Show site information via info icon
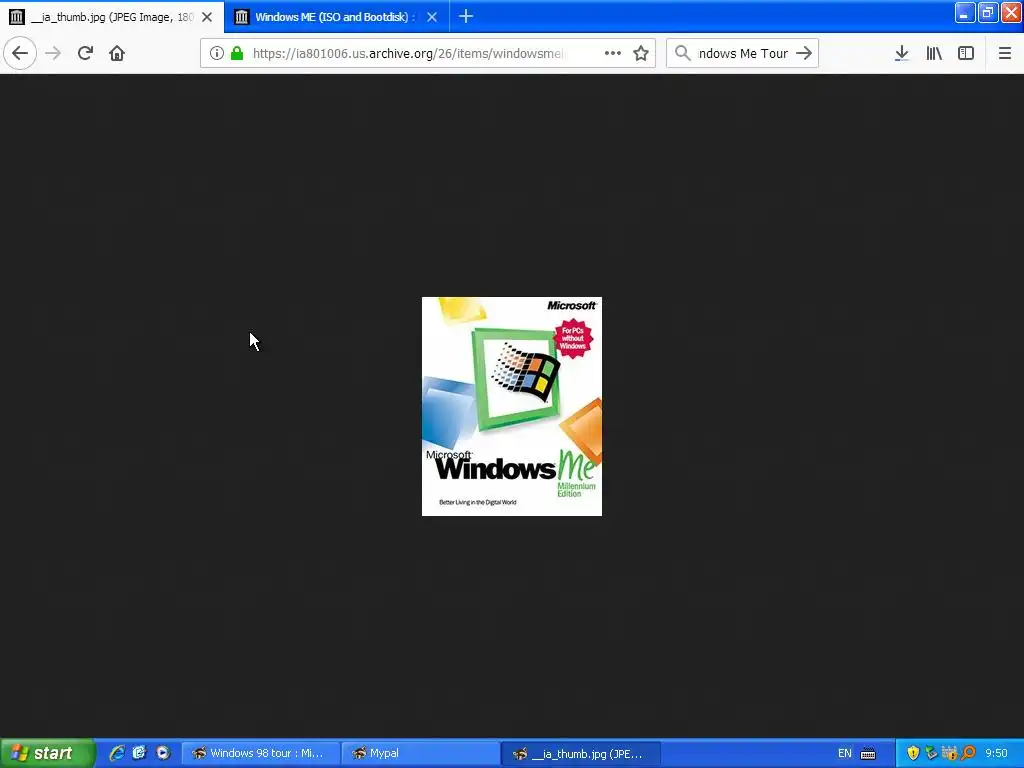 217,54
